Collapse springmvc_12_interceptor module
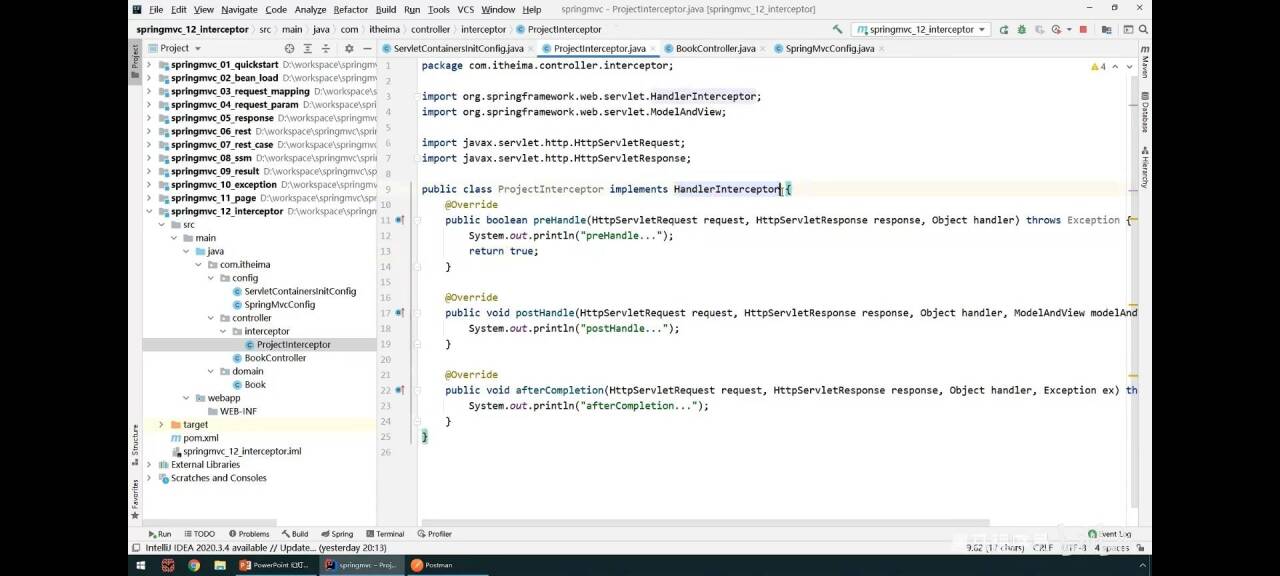This screenshot has height=576, width=1280. [x=150, y=211]
